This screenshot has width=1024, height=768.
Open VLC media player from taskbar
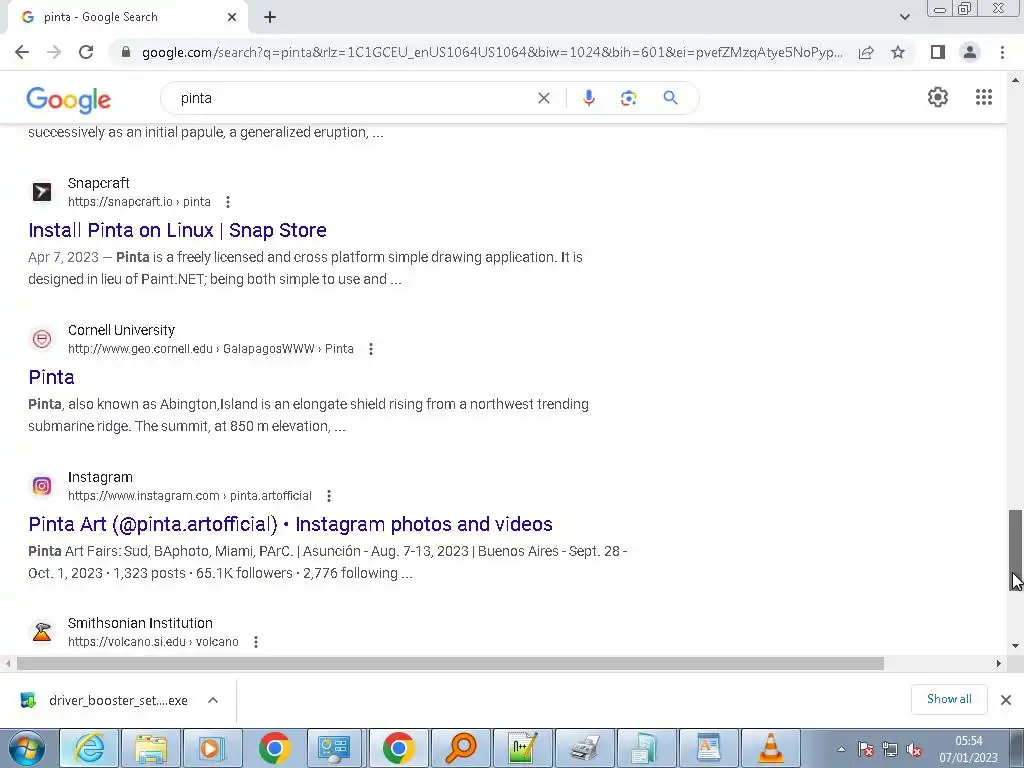click(770, 748)
